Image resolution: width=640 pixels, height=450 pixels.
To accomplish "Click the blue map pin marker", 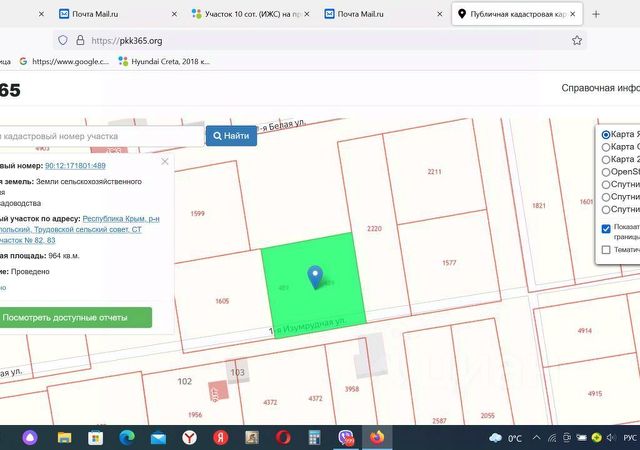I will coord(315,276).
